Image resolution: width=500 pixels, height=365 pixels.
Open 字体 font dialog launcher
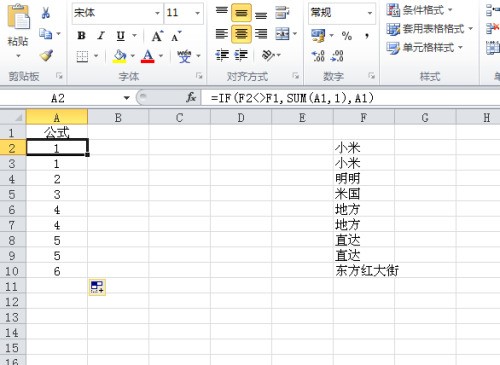(x=199, y=76)
